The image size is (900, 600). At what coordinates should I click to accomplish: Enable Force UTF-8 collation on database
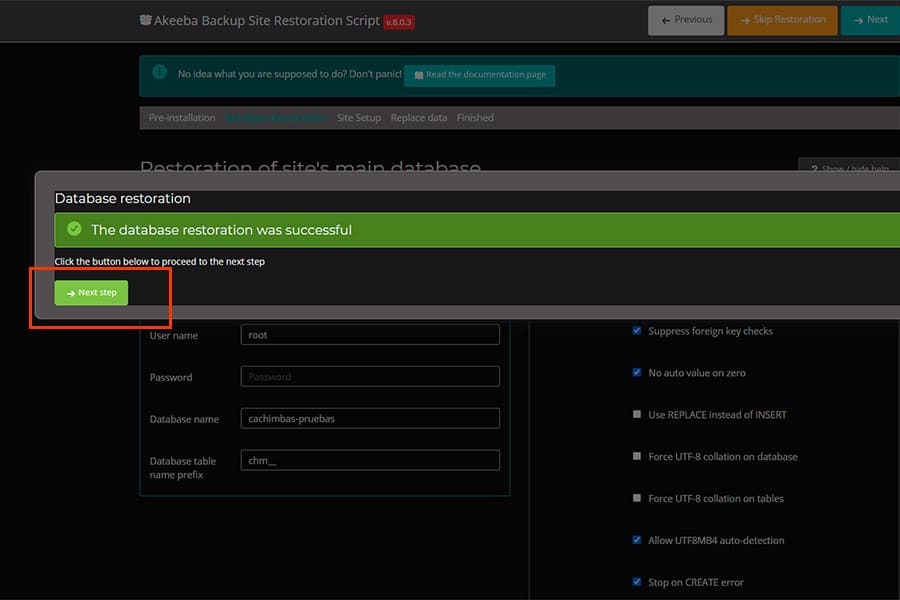637,456
